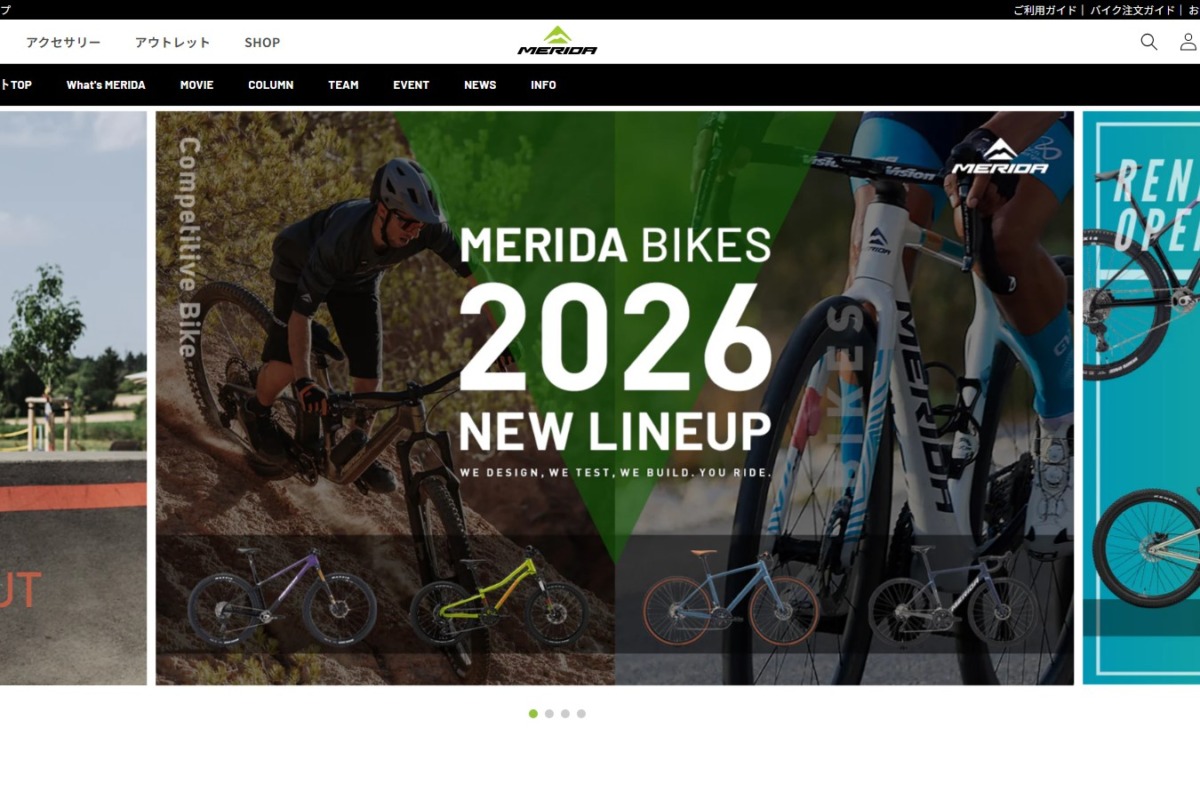Open the user account icon

(1188, 42)
